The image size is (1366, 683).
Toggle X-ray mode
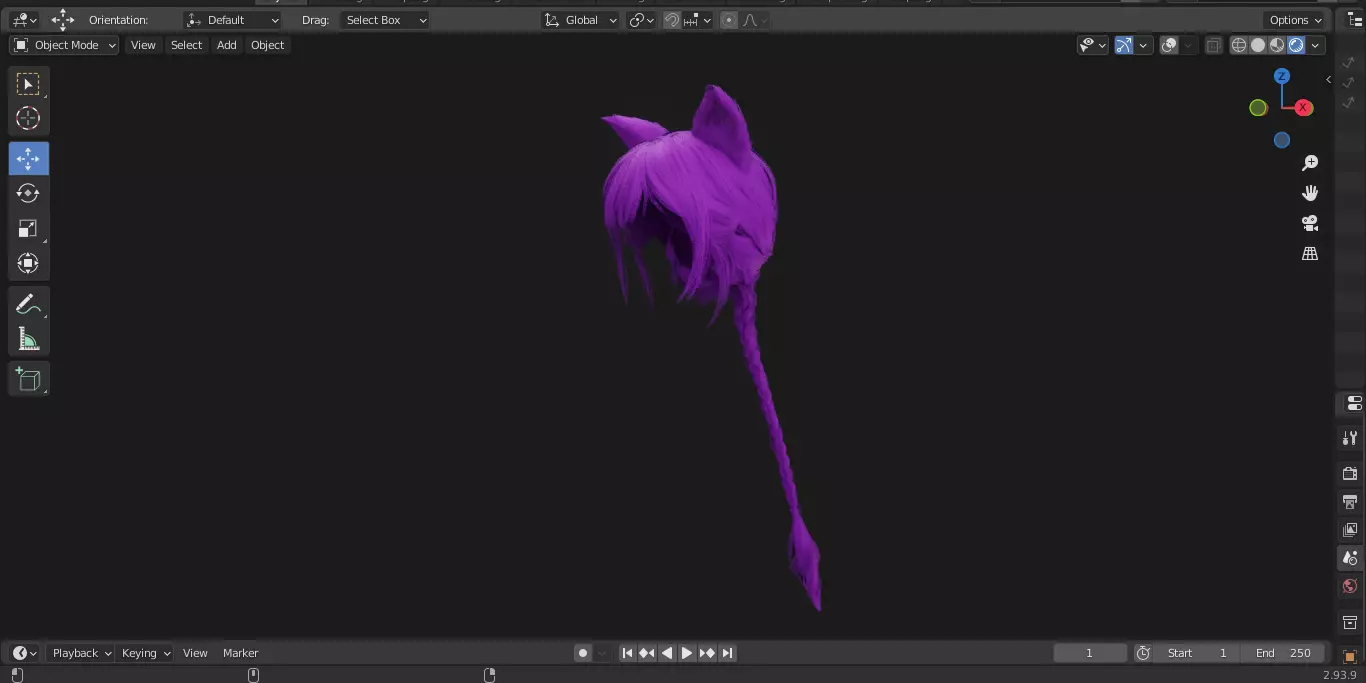(x=1213, y=45)
